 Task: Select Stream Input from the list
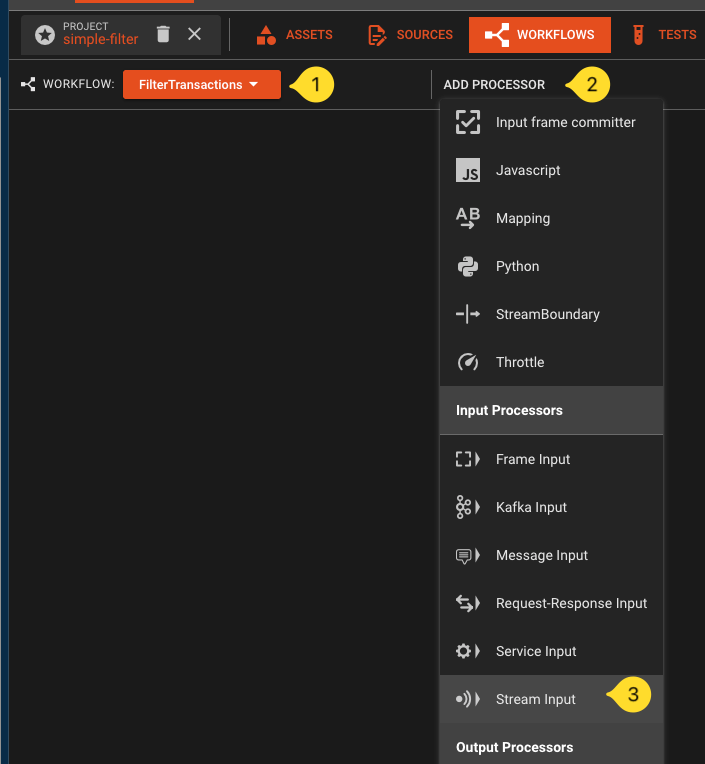pos(536,699)
